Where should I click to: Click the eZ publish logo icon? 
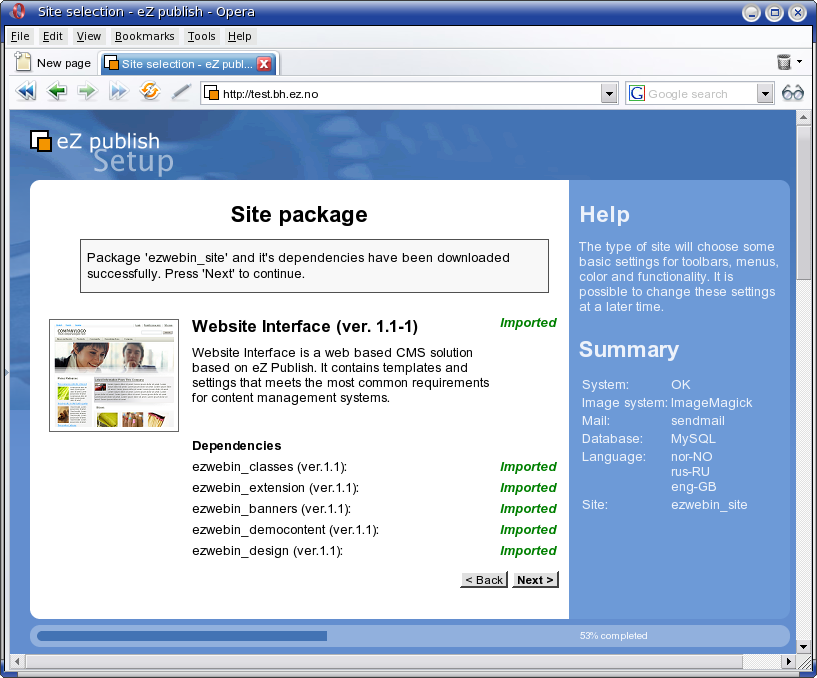(x=41, y=141)
